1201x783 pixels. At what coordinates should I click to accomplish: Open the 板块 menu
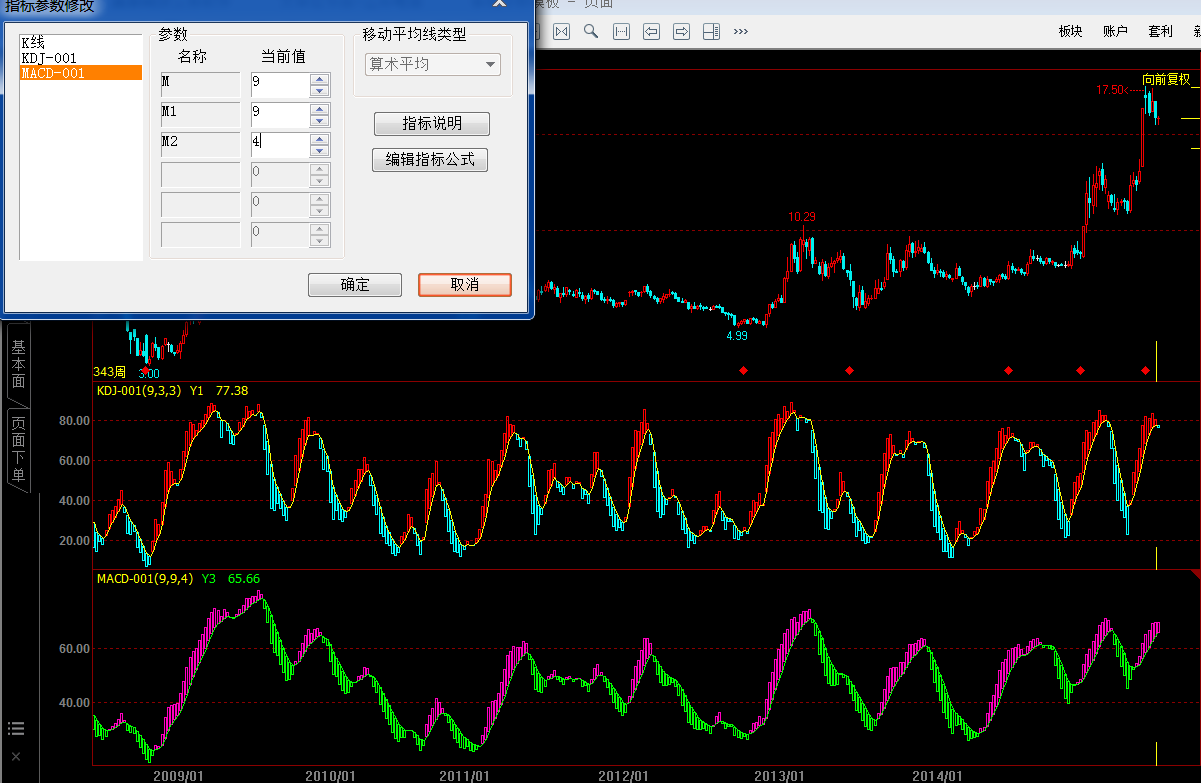tap(1071, 32)
